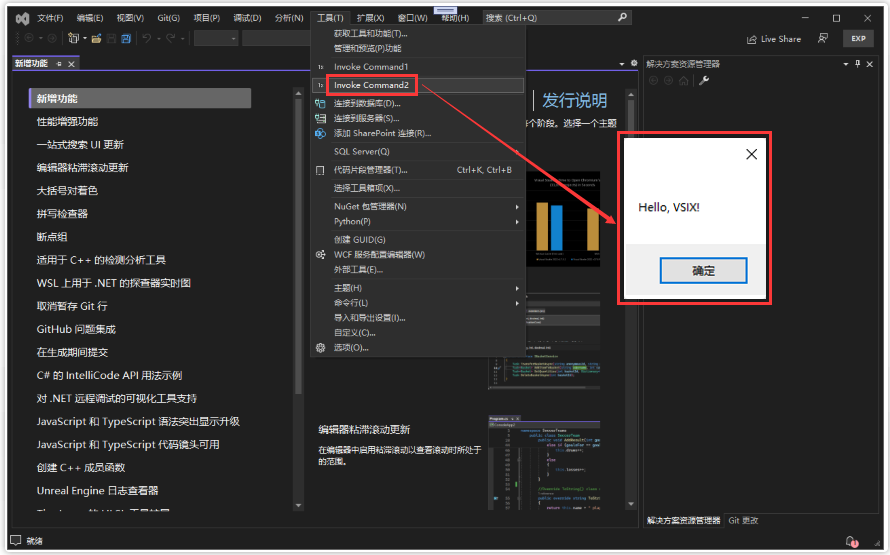The width and height of the screenshot is (890, 555).
Task: Open the 发行说明 link
Action: click(x=574, y=100)
